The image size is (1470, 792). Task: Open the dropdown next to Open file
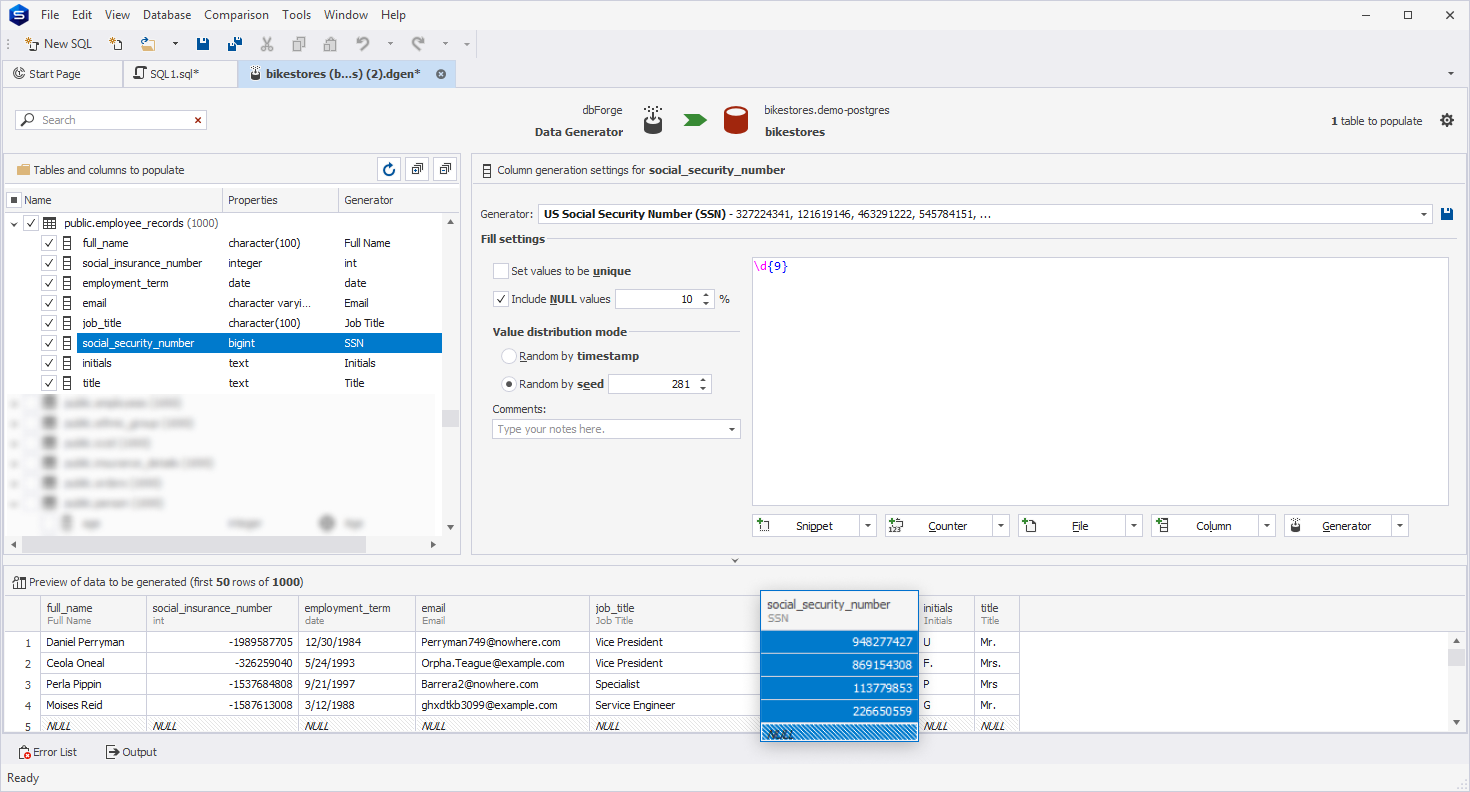pyautogui.click(x=175, y=44)
